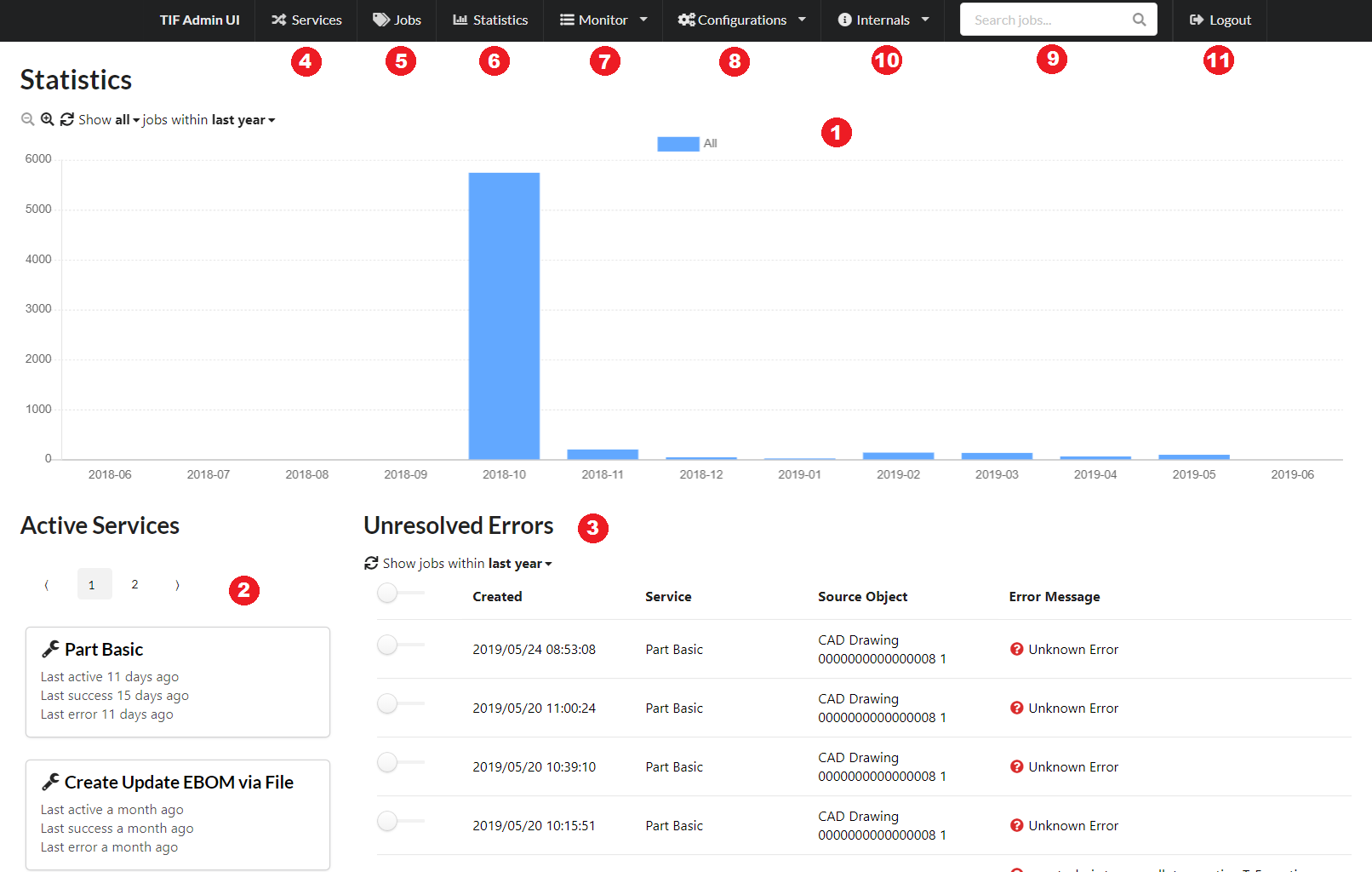Click the search magnifier icon
The width and height of the screenshot is (1372, 872).
coord(1139,20)
